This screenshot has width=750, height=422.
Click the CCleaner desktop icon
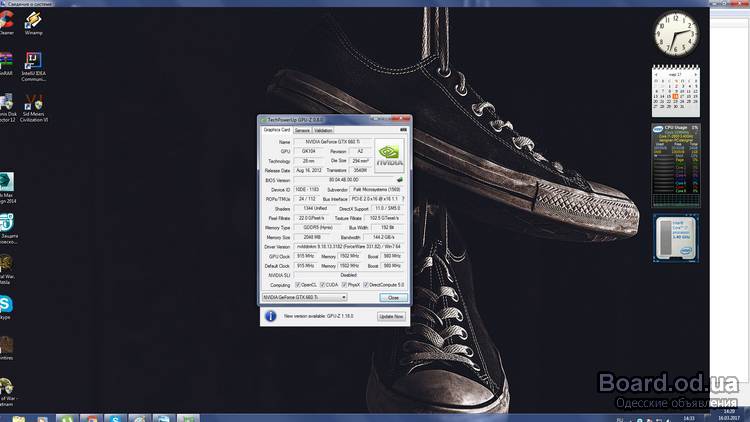coord(6,23)
